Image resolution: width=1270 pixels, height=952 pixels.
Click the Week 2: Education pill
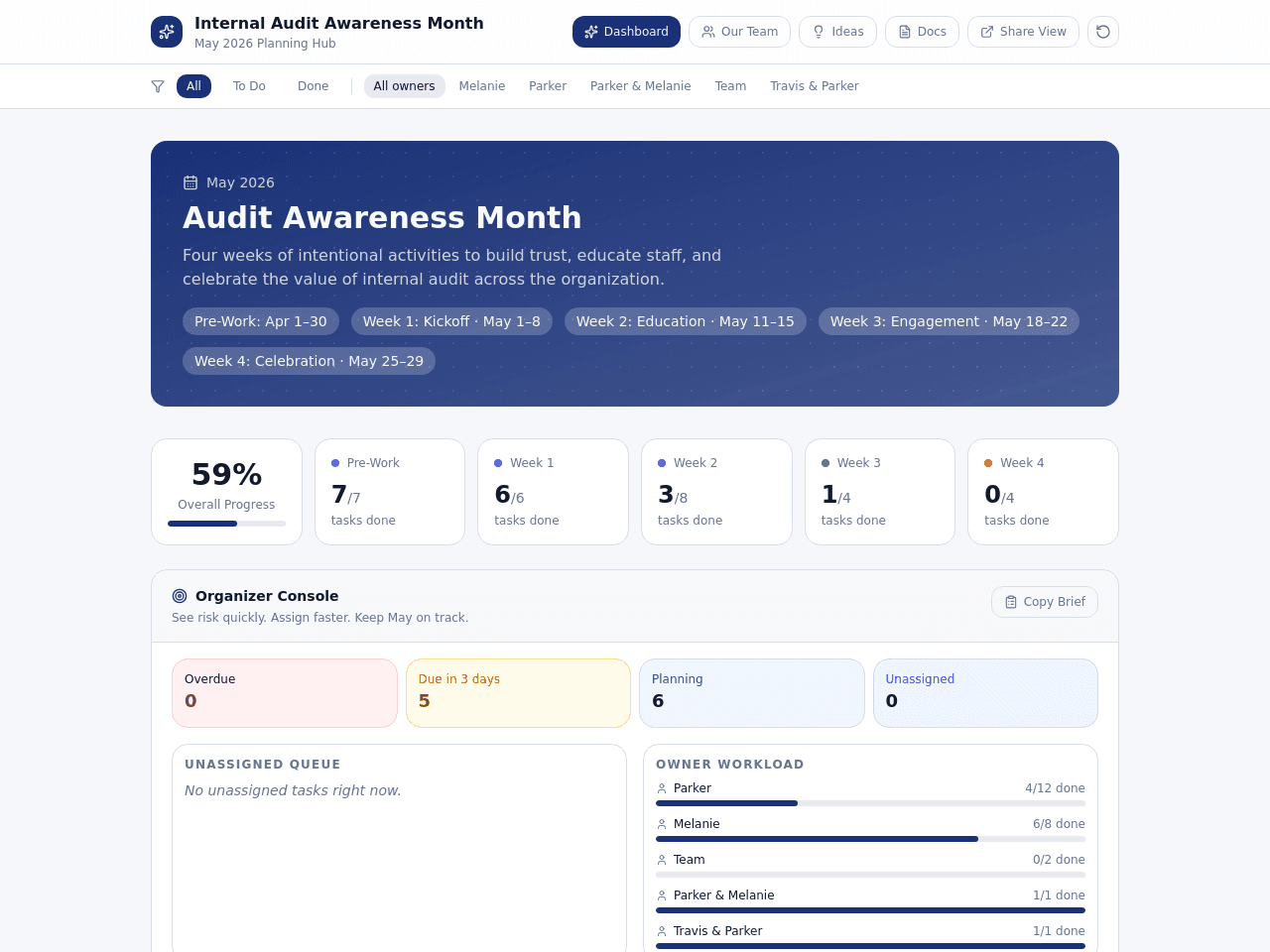(686, 321)
